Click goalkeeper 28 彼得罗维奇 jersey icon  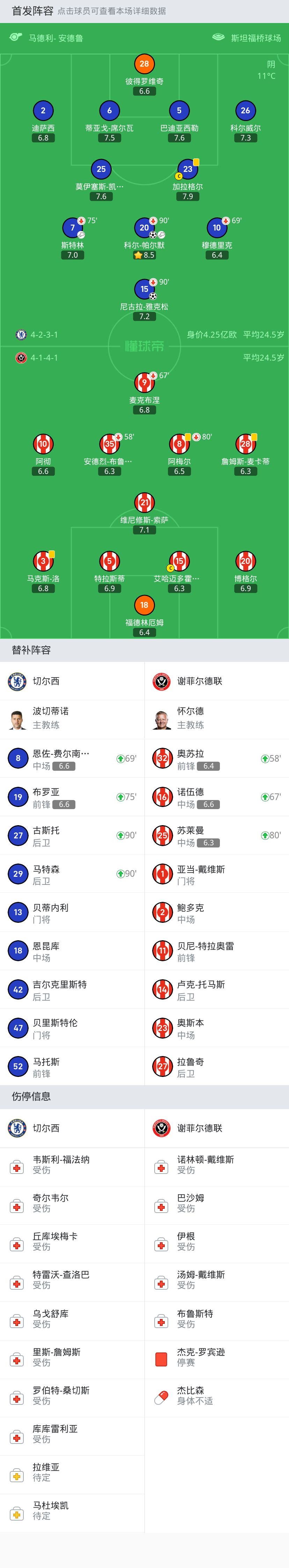[x=144, y=64]
